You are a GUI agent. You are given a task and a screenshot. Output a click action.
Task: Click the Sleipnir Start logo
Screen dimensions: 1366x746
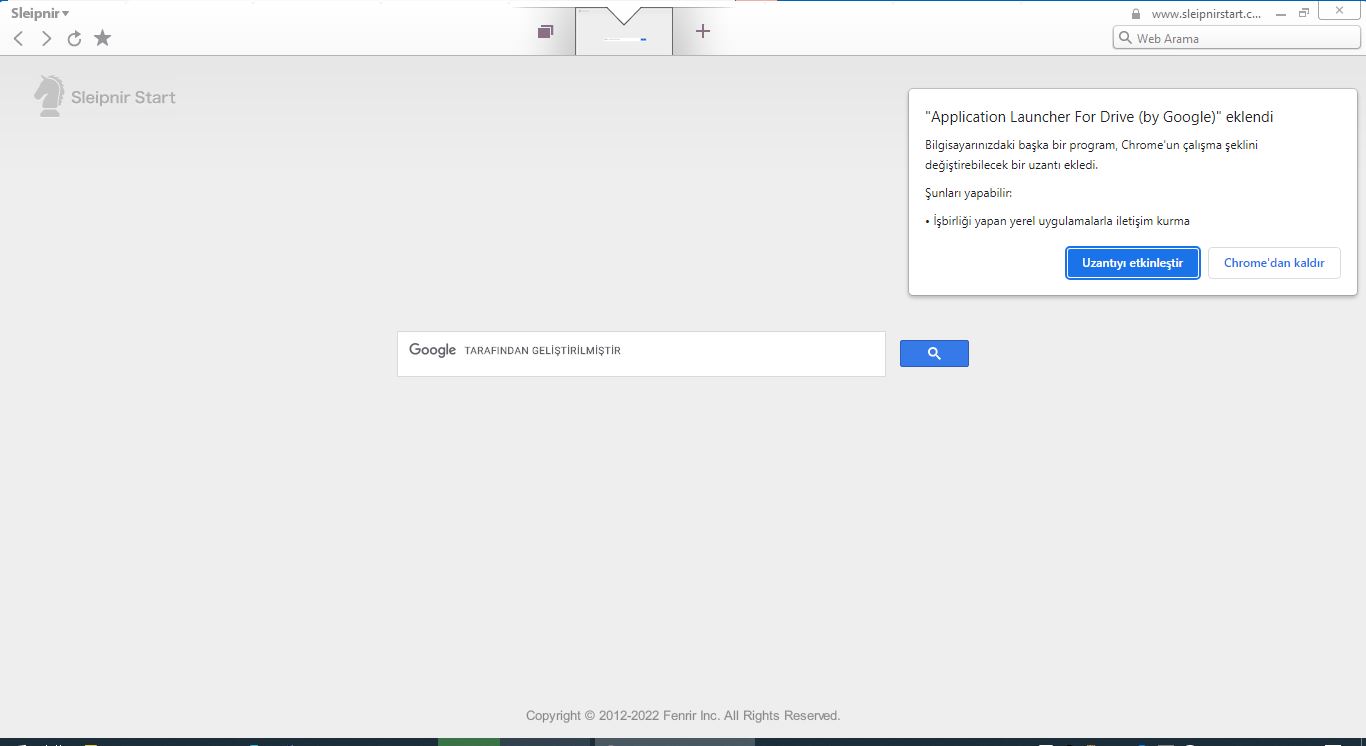coord(105,97)
